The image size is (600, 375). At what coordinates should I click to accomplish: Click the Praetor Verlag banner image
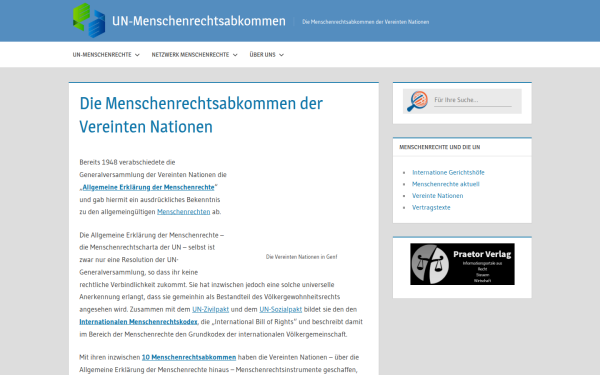coord(462,264)
